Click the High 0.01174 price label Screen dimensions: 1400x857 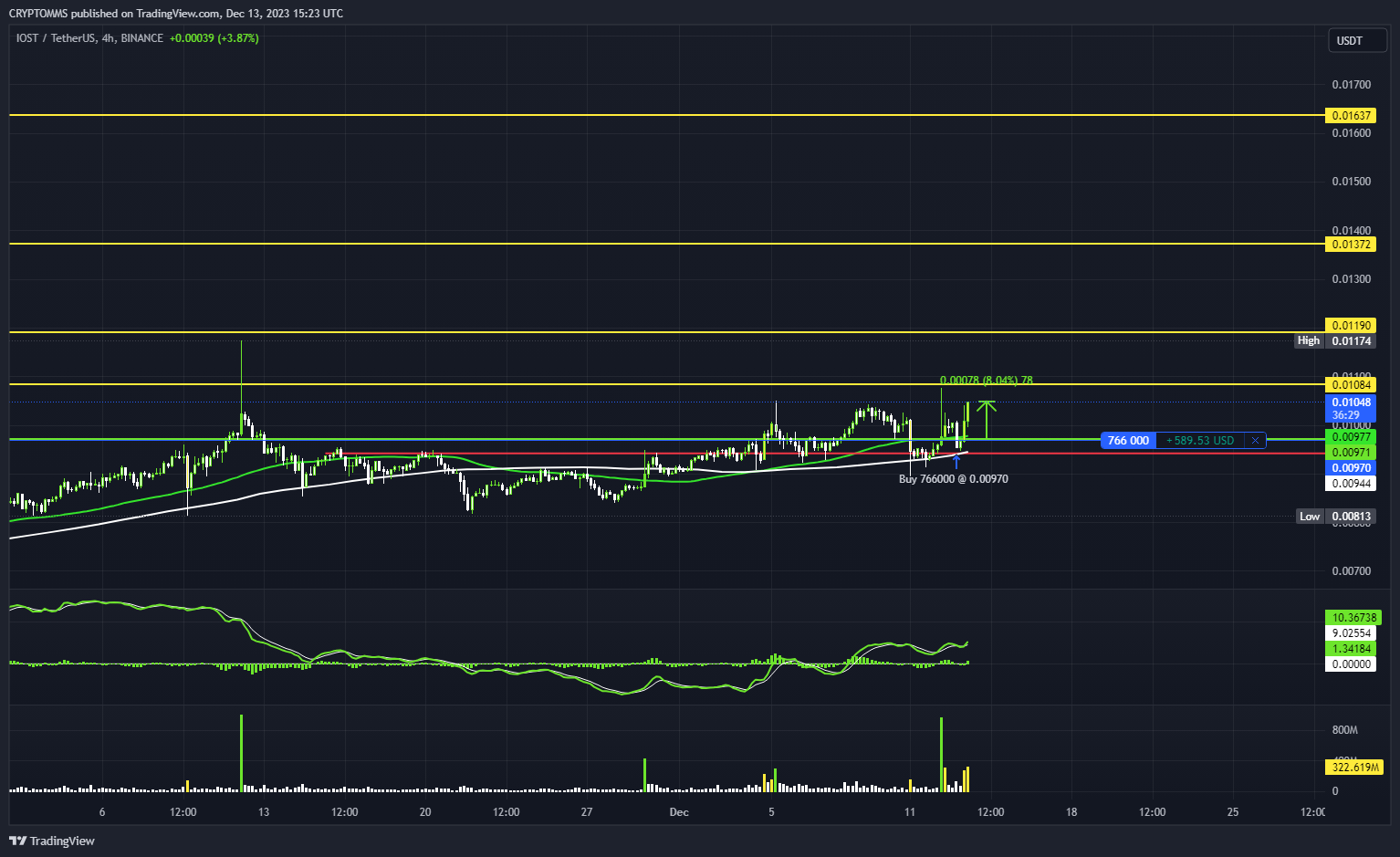1335,340
